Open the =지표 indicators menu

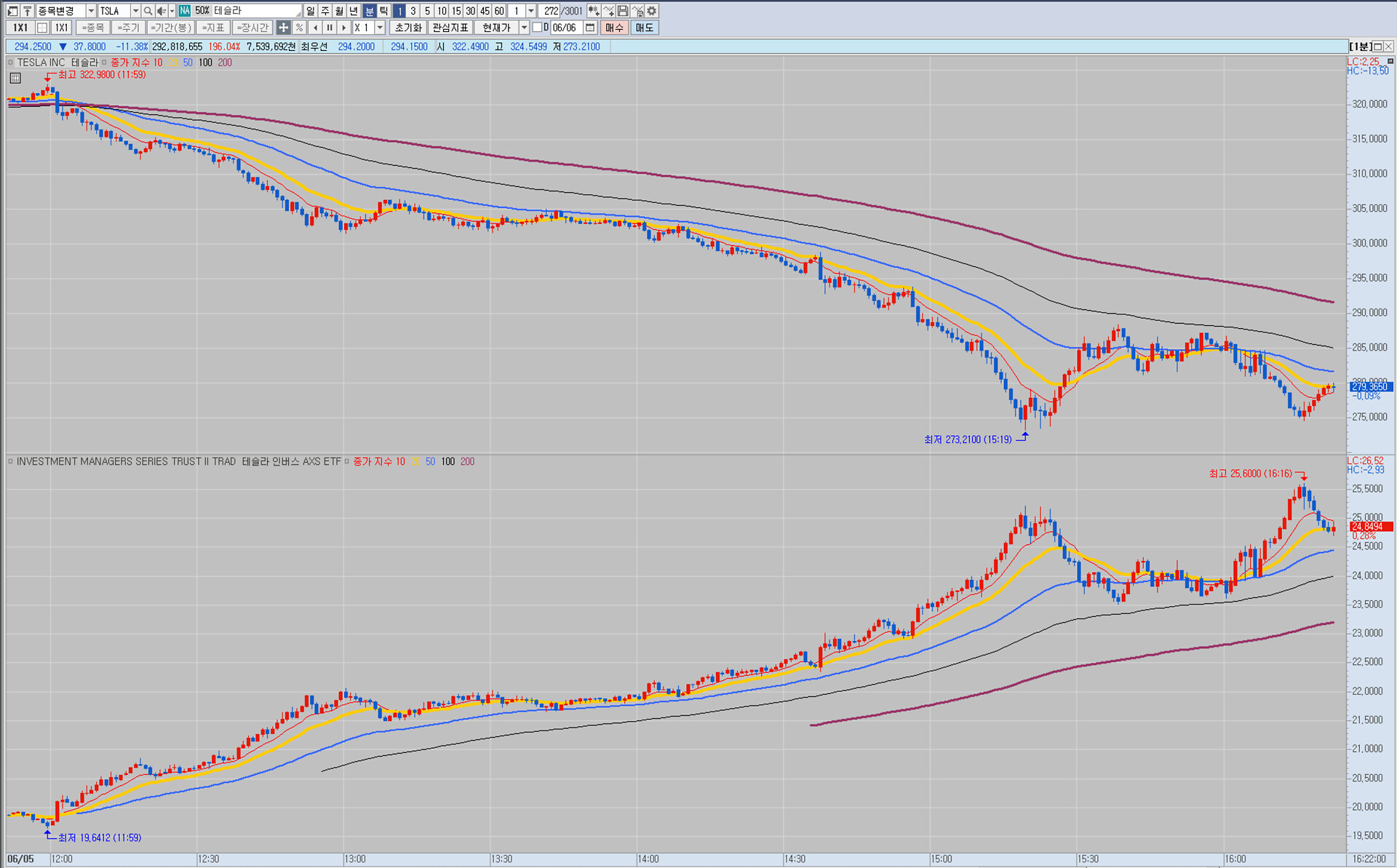(x=212, y=28)
